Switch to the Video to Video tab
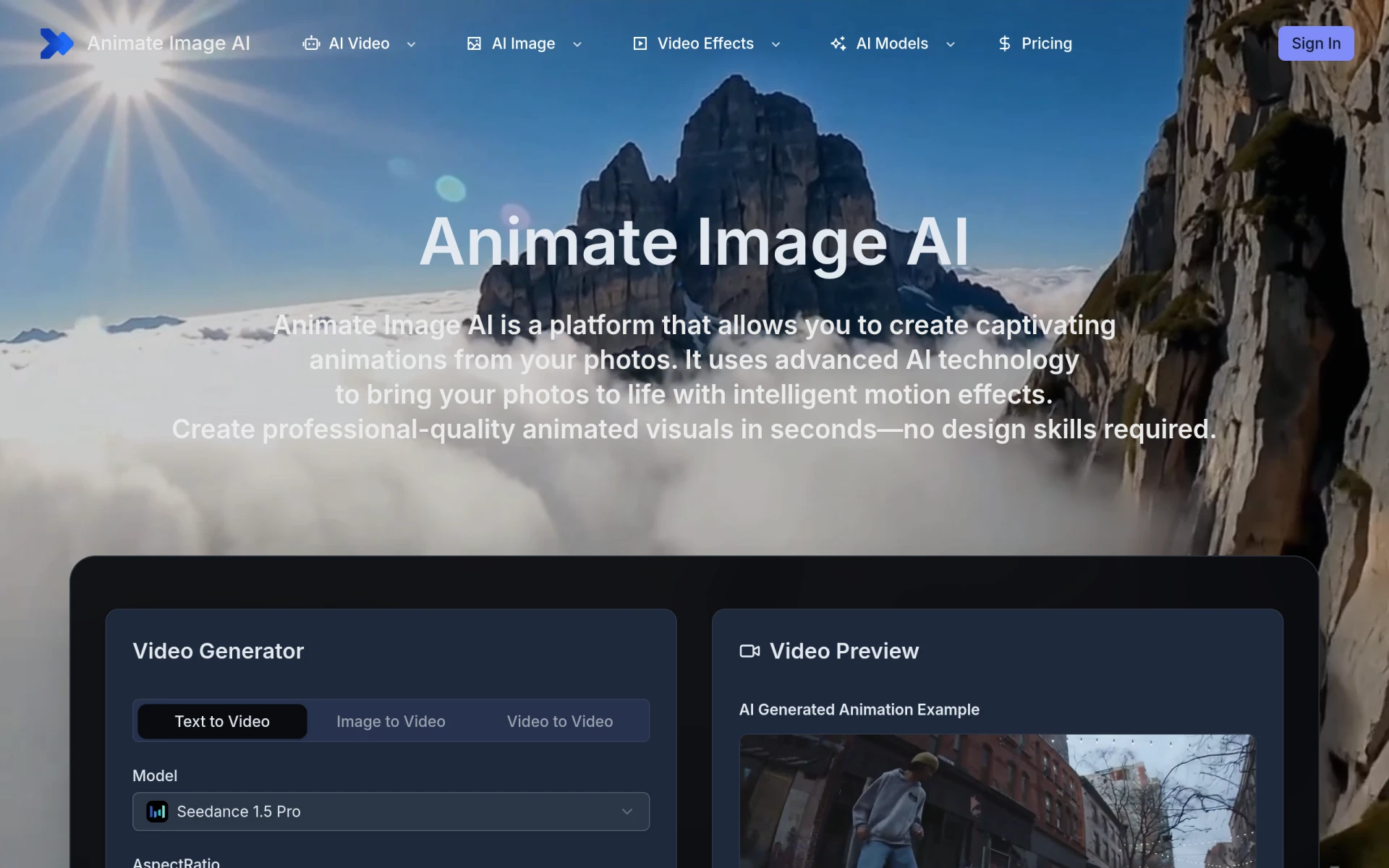 click(560, 721)
